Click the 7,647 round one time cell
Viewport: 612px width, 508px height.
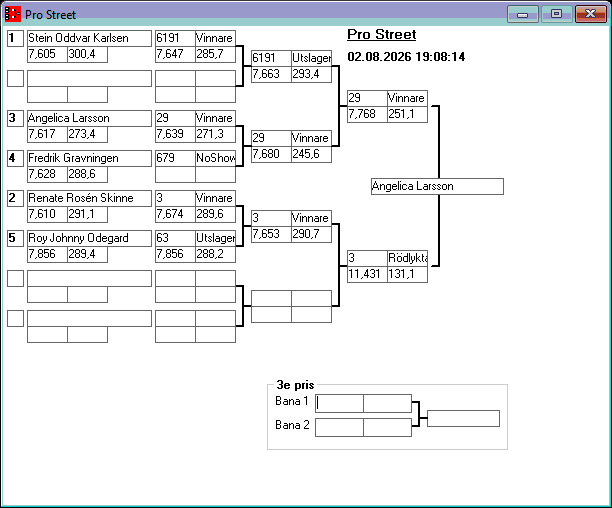(175, 54)
